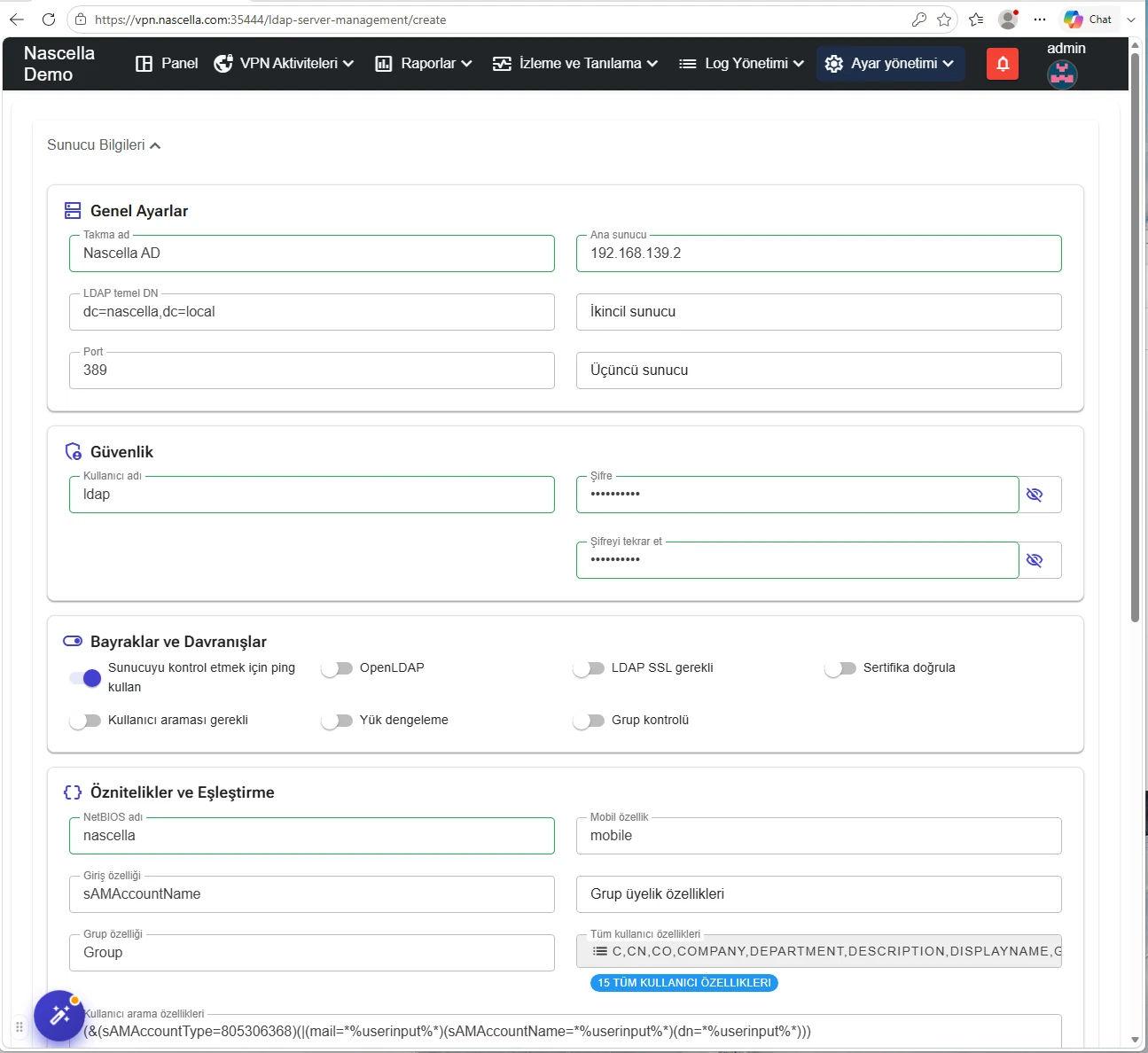1148x1053 pixels.
Task: Collapse the Sunucu Bilgileri section
Action: (x=104, y=145)
